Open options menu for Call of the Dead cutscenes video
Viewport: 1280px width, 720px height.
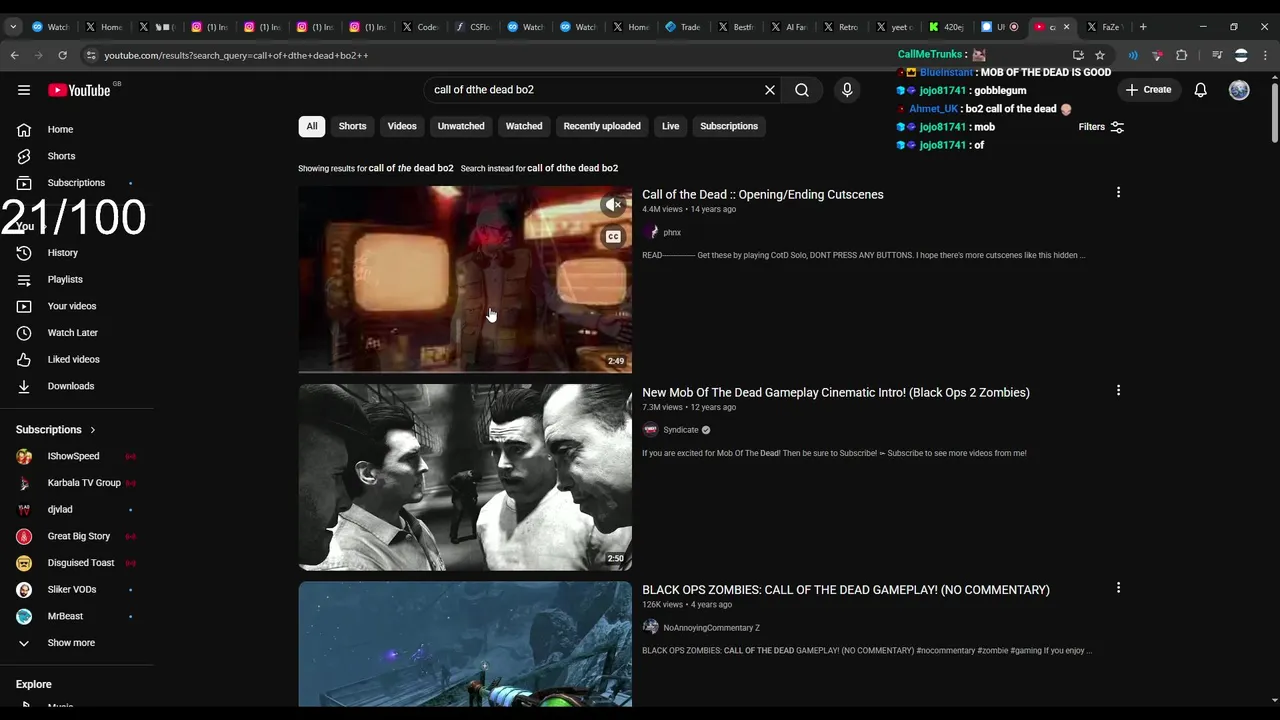click(1118, 192)
